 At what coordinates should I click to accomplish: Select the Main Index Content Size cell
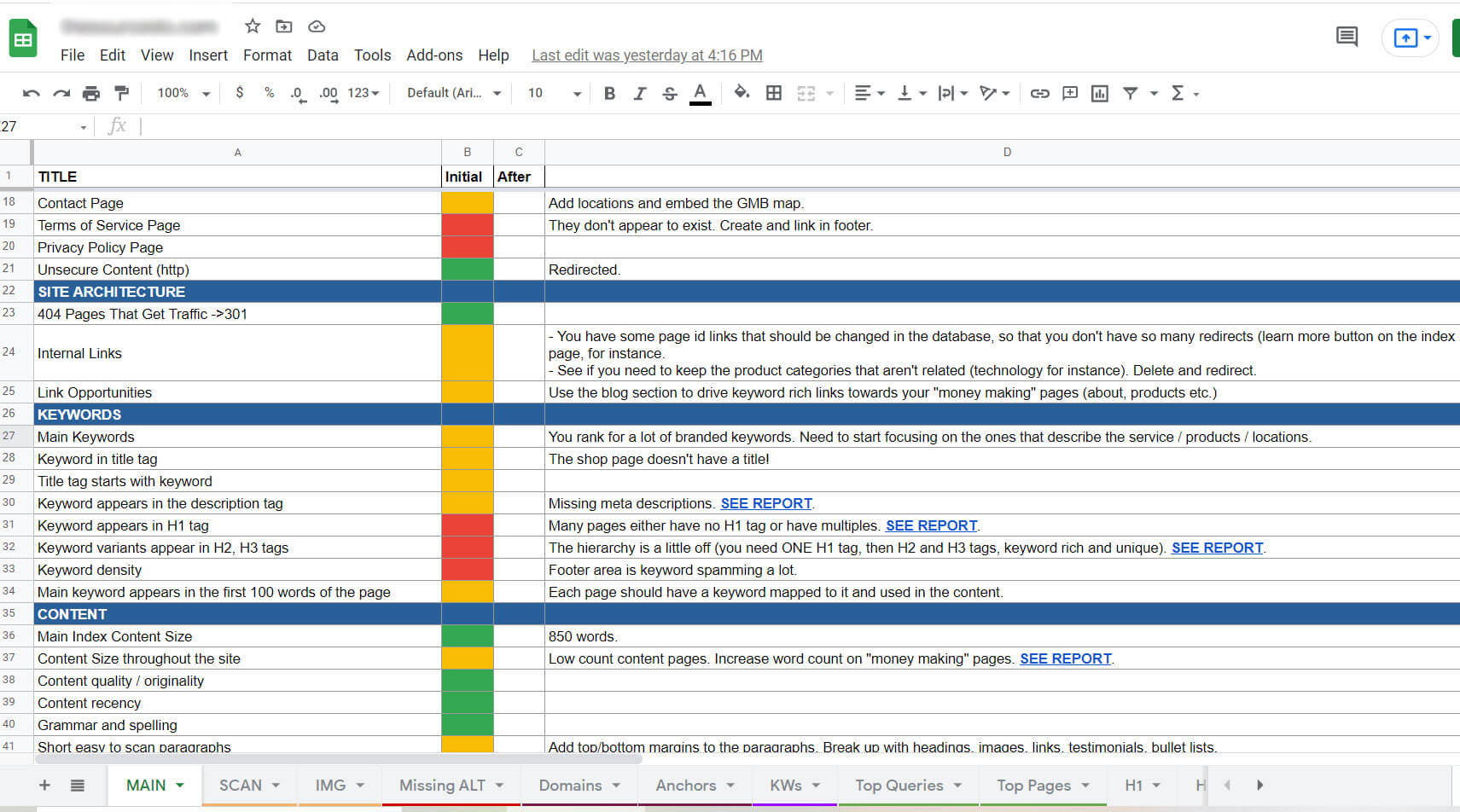237,636
